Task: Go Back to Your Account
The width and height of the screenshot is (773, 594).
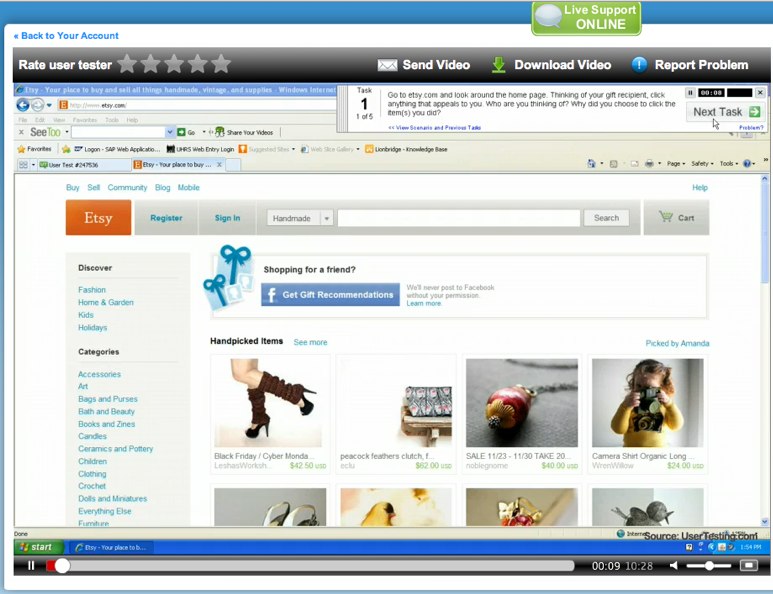Action: click(x=66, y=35)
